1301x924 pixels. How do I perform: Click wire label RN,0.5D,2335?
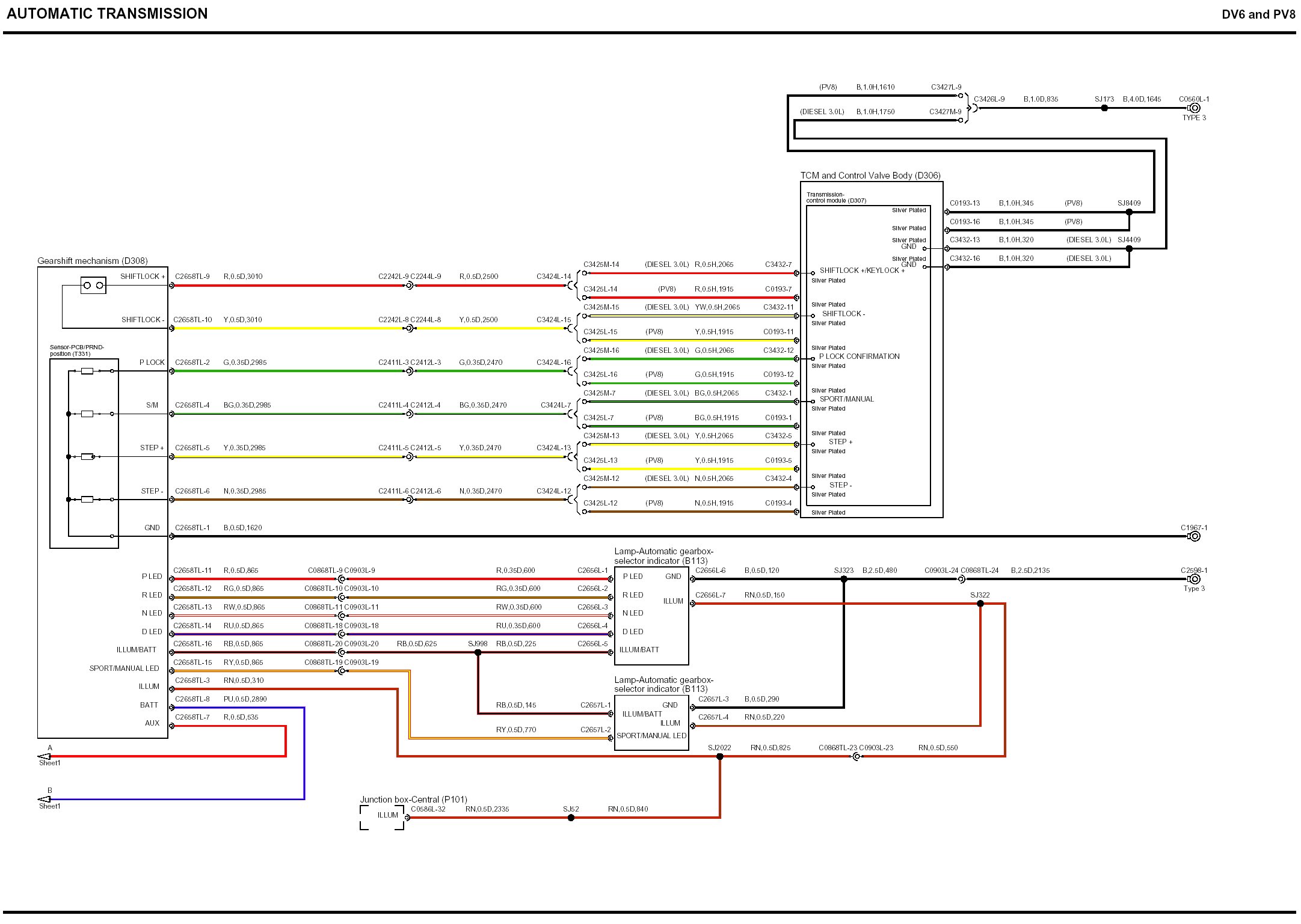(x=487, y=809)
